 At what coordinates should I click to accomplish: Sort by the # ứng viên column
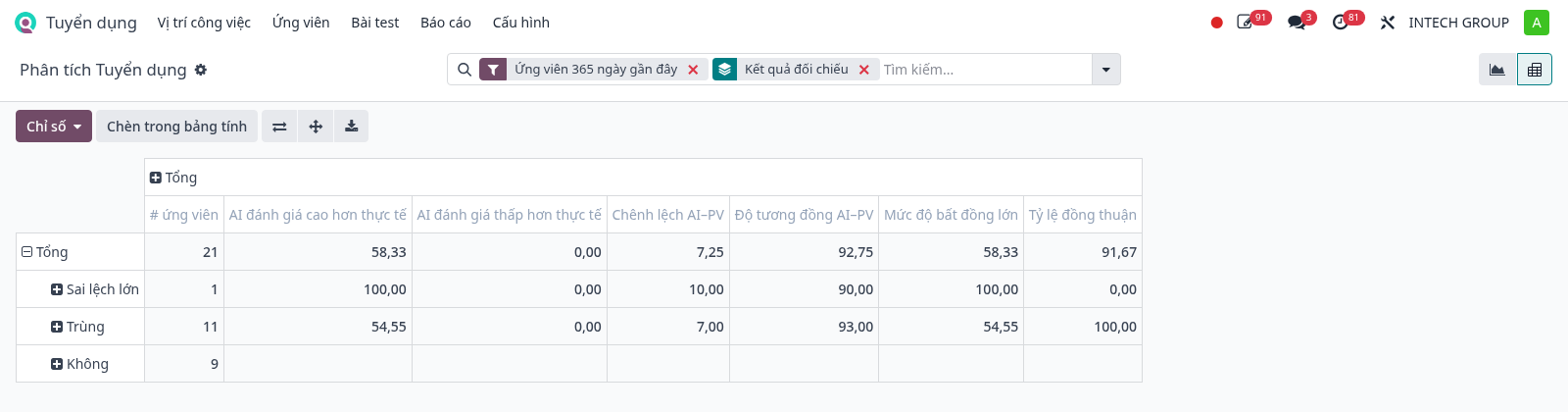click(184, 215)
